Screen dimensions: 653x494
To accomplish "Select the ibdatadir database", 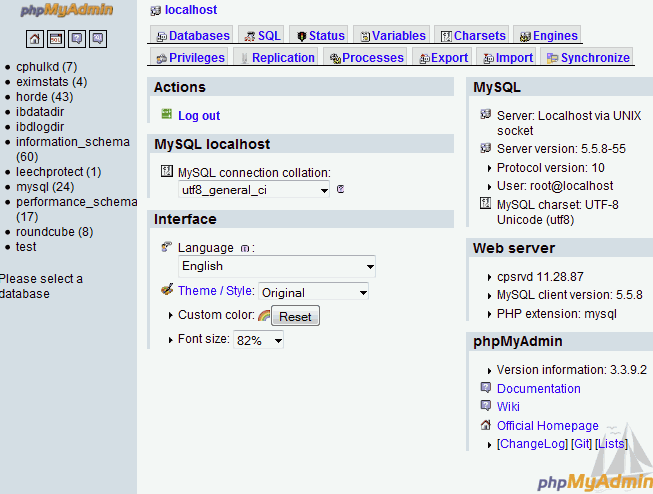I will [x=40, y=112].
